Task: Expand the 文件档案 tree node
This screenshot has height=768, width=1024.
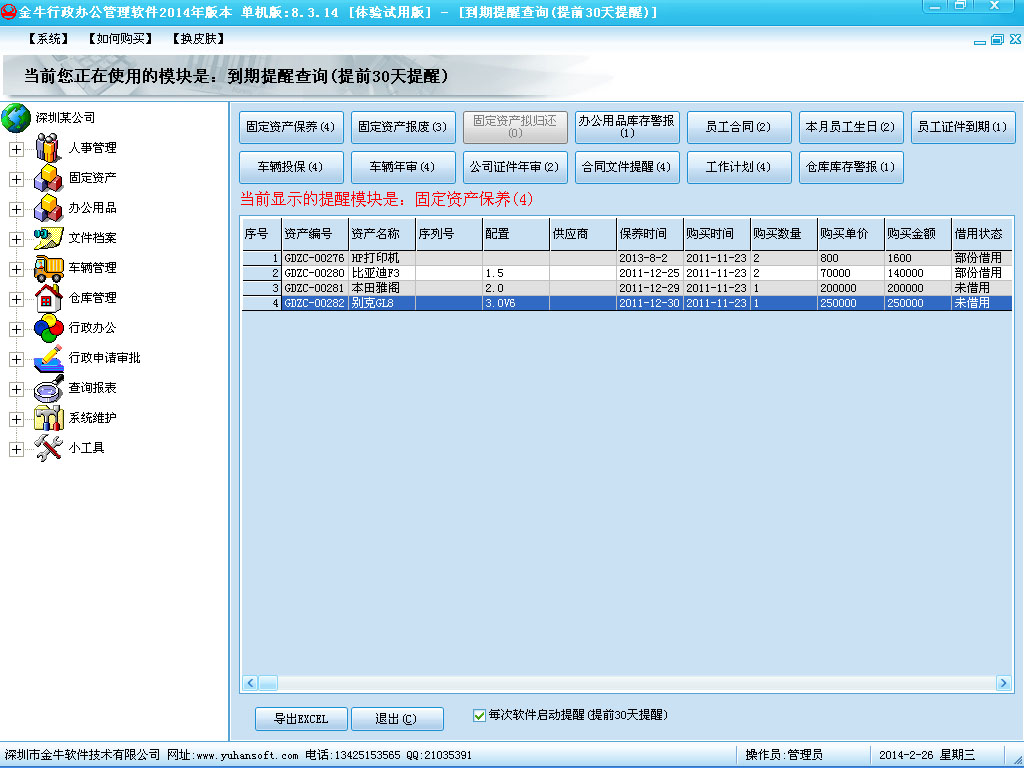Action: [16, 239]
